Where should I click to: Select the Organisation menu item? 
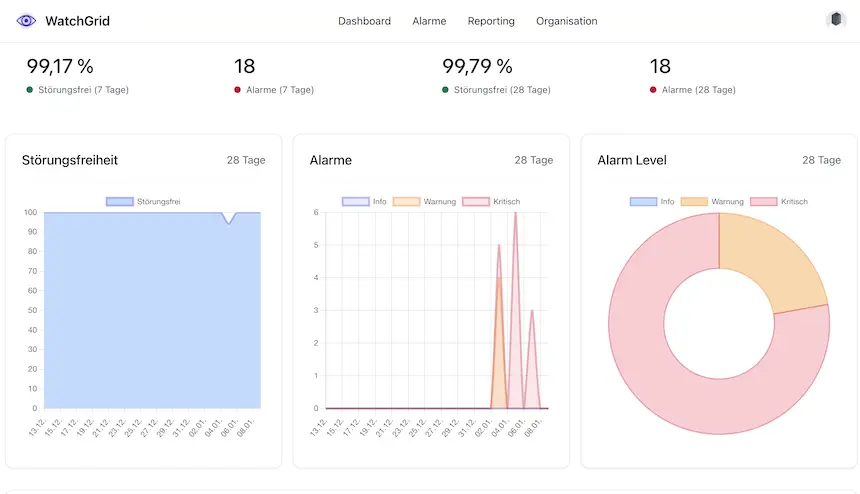(567, 21)
